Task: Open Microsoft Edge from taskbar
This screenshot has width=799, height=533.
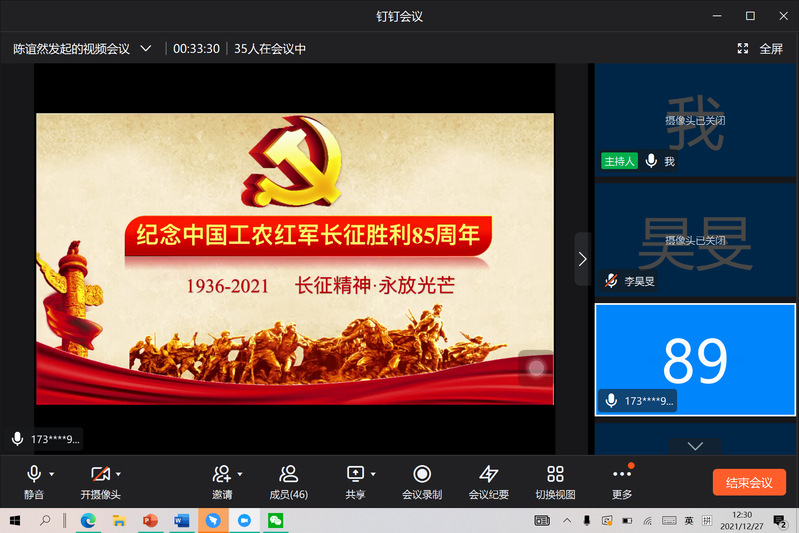Action: (x=88, y=520)
